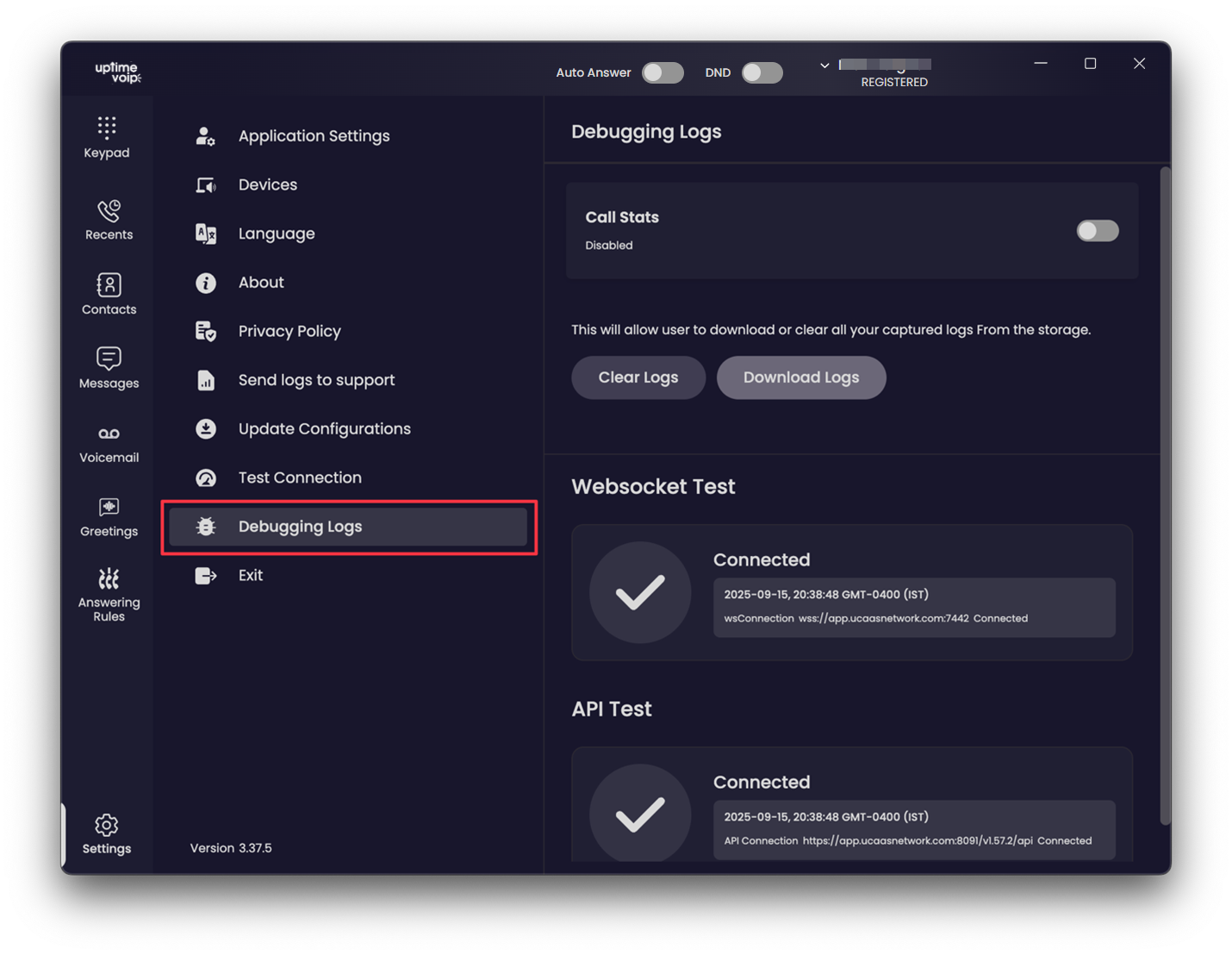Open Greetings icon in sidebar
The image size is (1232, 955).
[109, 507]
